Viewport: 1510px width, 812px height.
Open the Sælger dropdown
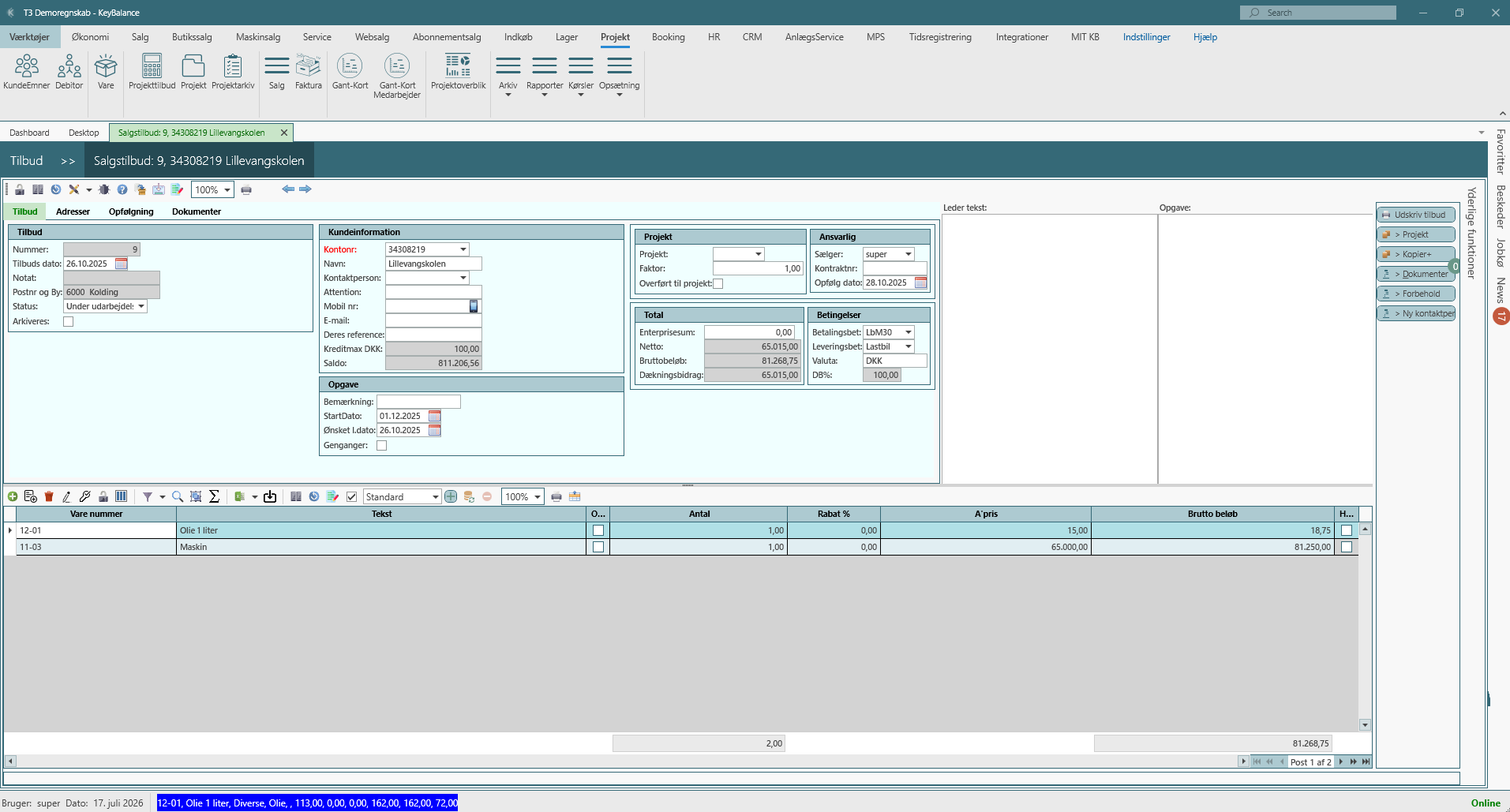click(x=909, y=254)
